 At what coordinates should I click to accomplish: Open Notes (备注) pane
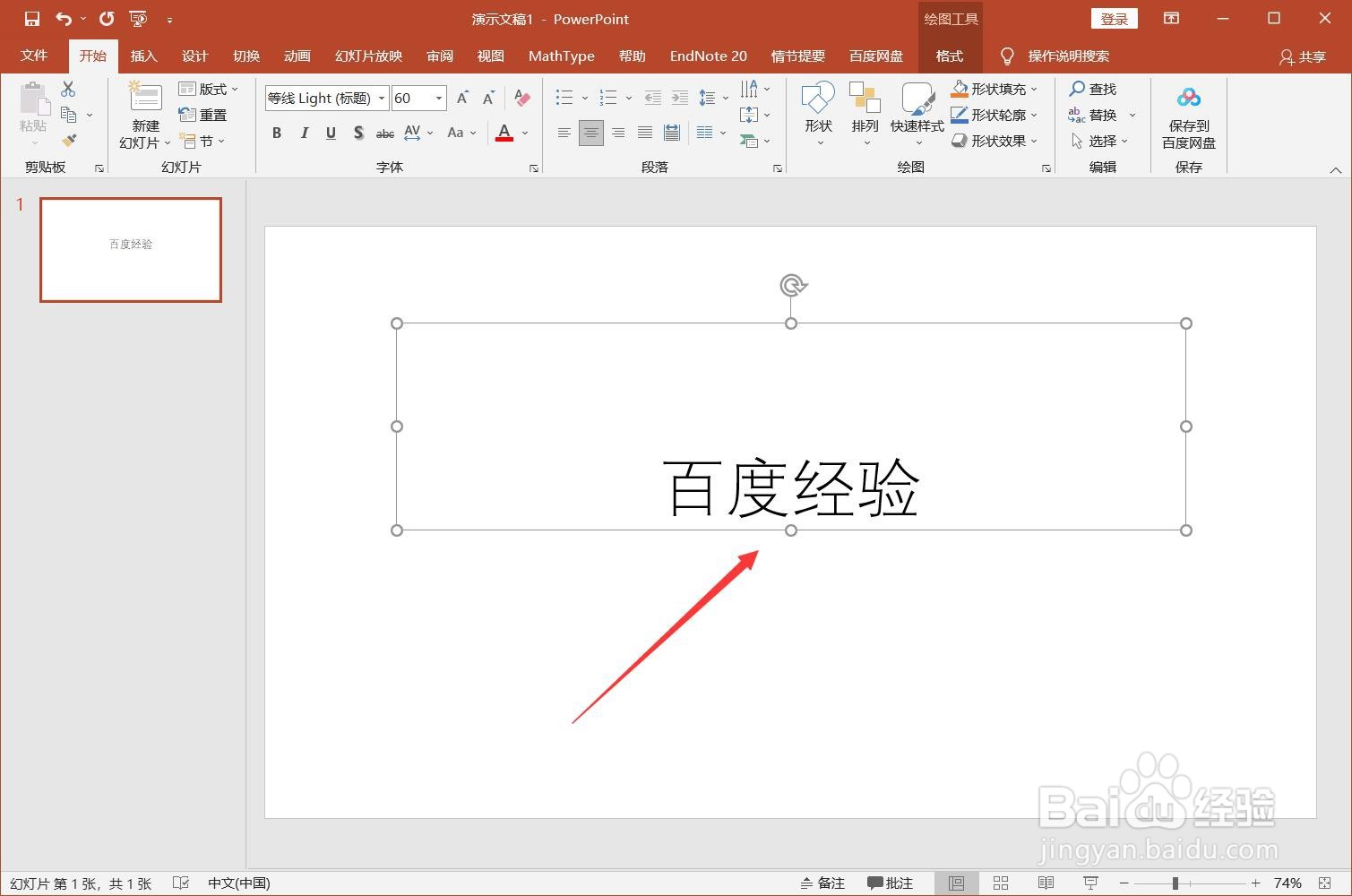click(x=822, y=883)
